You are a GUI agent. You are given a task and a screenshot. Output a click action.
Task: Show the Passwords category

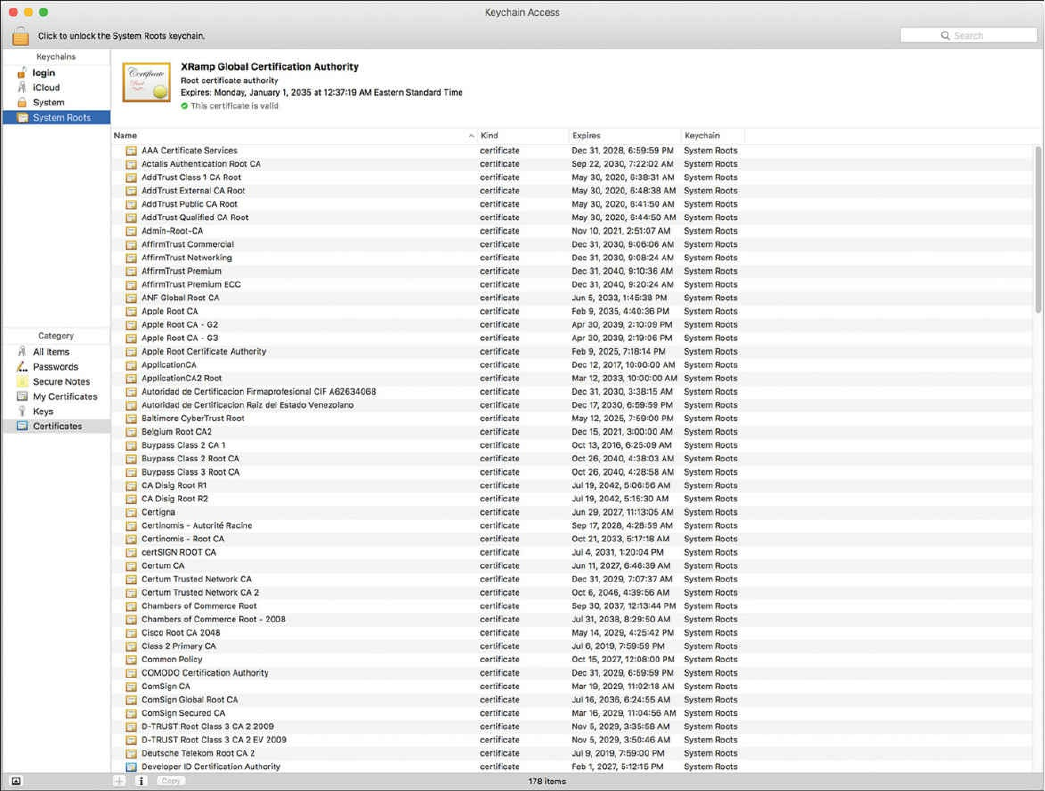(x=55, y=367)
